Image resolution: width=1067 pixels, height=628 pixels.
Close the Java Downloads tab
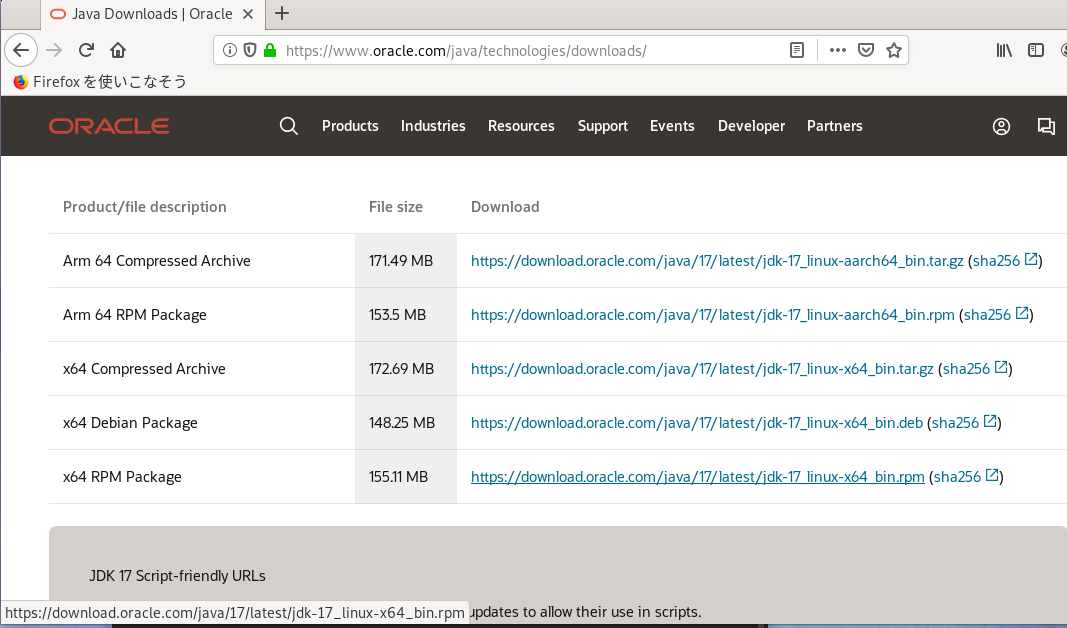[248, 14]
